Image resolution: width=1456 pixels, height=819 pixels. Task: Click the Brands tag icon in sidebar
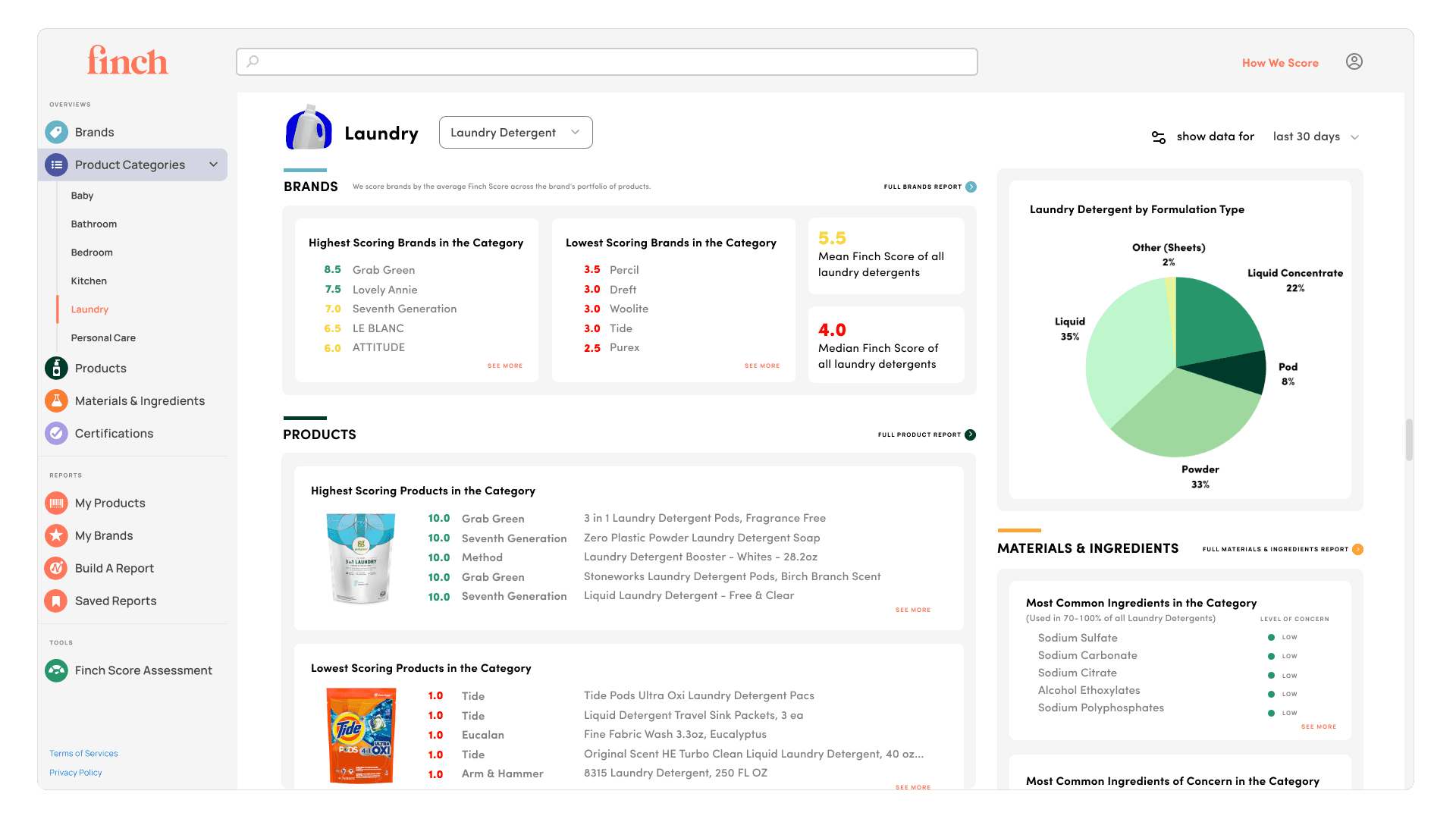click(x=56, y=132)
